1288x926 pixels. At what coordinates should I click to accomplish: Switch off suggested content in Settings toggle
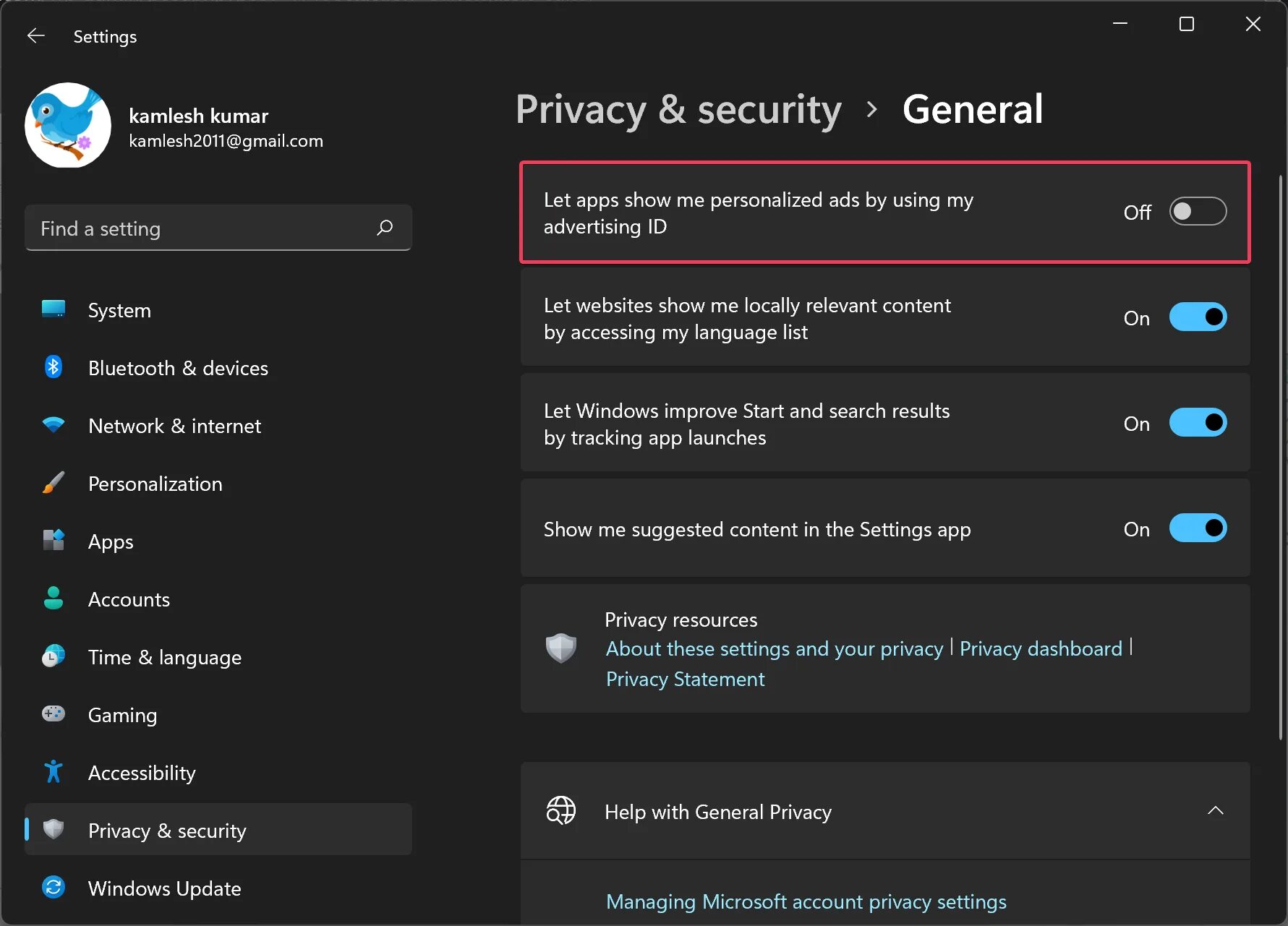point(1198,528)
